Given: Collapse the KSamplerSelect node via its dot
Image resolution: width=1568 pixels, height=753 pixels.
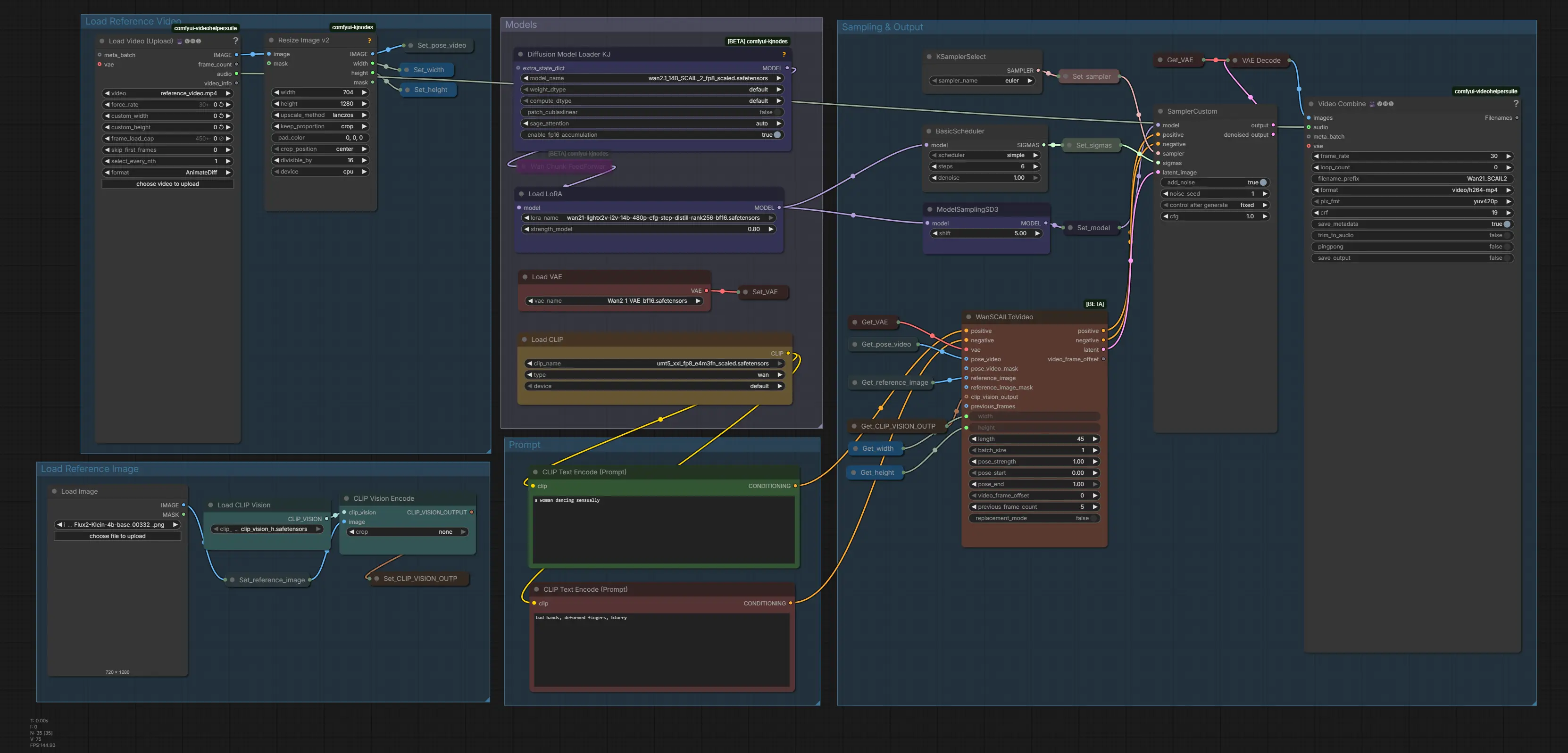Looking at the screenshot, I should coord(929,57).
